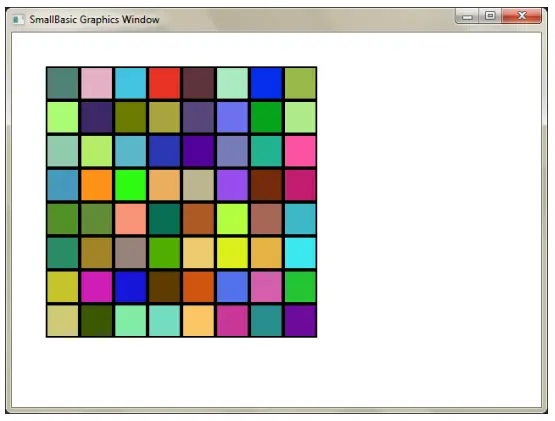Select the dark forest green square
This screenshot has height=421, width=555.
[97, 321]
